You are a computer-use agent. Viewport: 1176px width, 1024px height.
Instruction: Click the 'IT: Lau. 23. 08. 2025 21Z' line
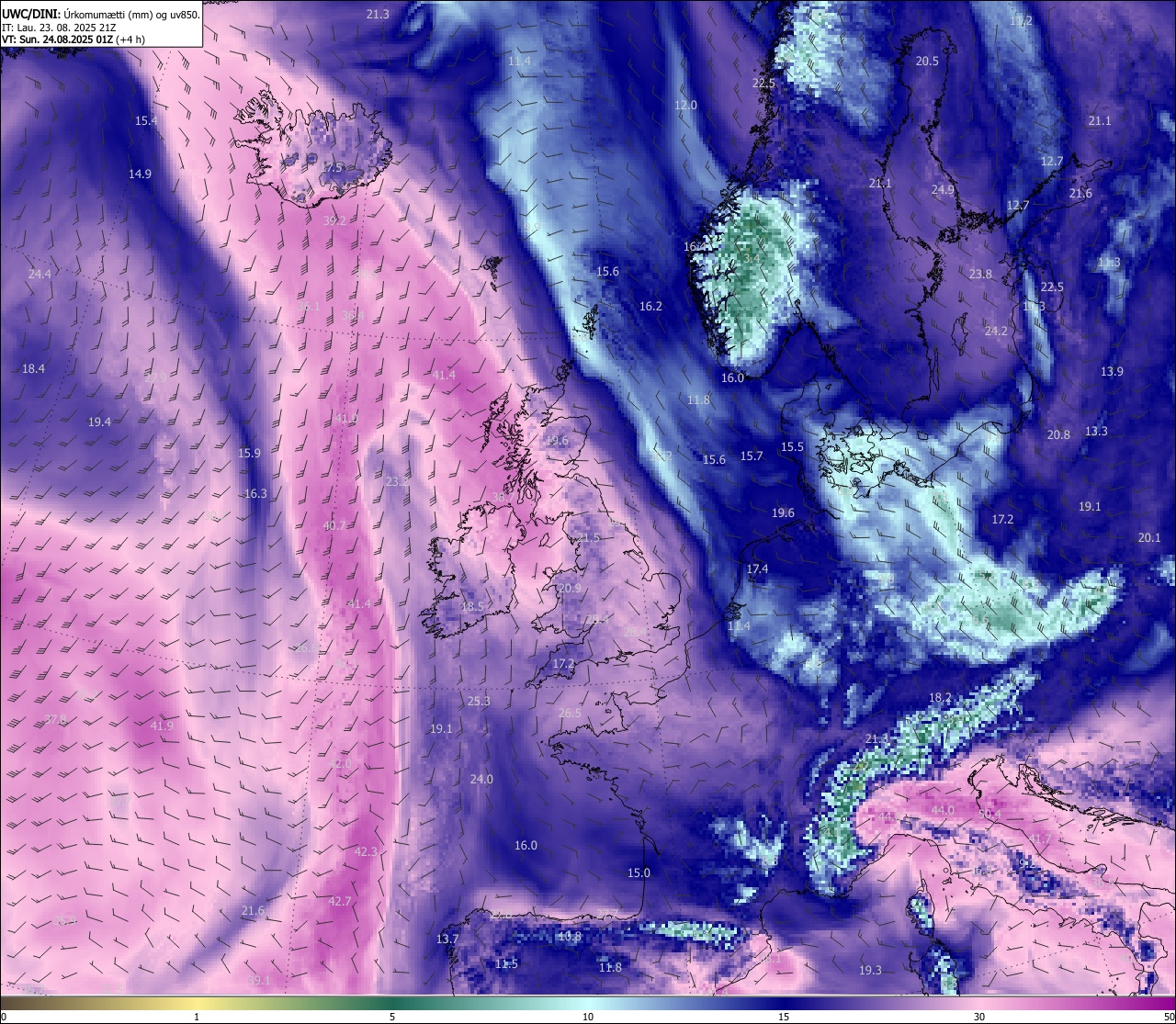(59, 28)
